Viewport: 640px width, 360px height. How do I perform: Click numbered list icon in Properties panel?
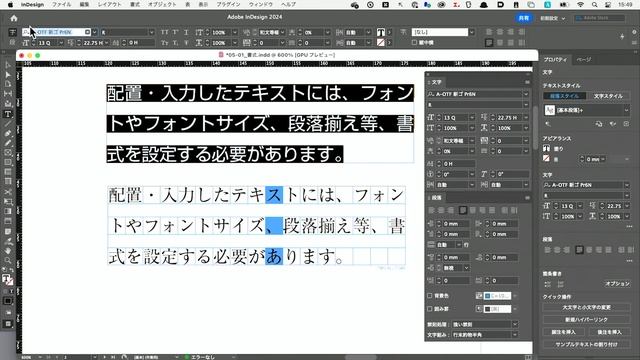click(561, 284)
